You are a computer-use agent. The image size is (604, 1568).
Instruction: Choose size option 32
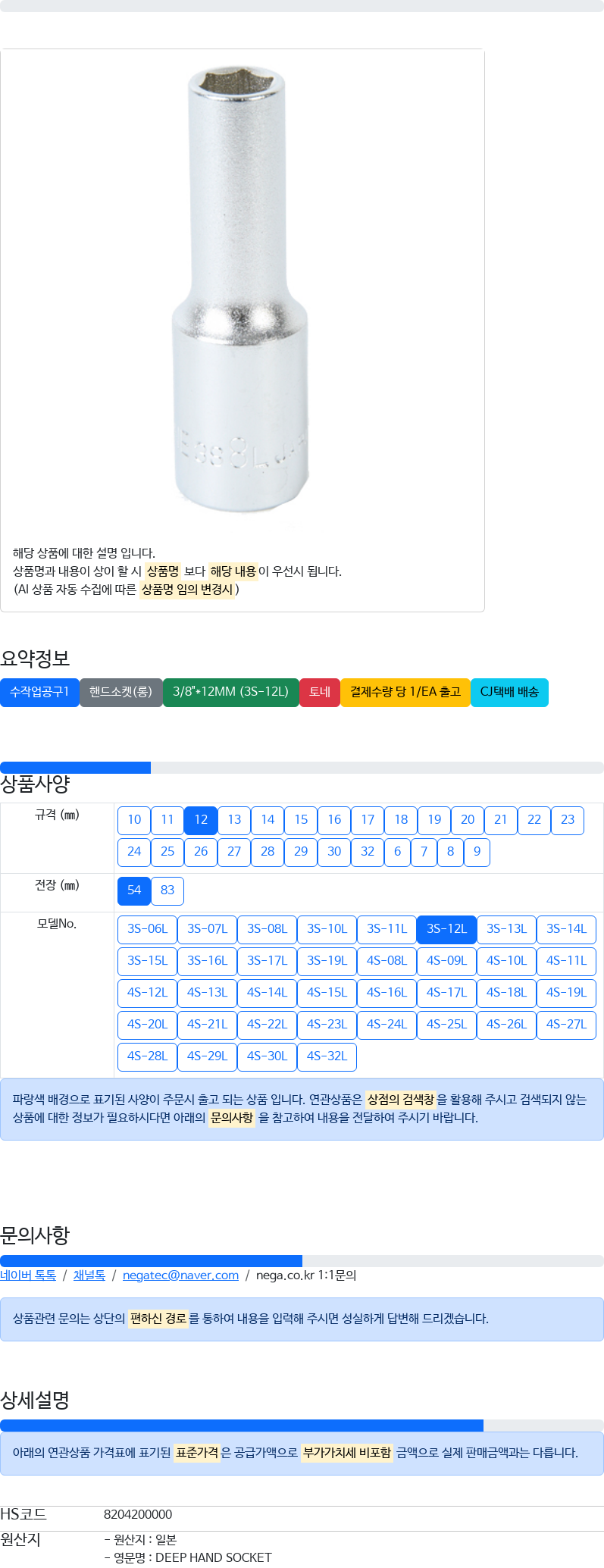pyautogui.click(x=368, y=852)
